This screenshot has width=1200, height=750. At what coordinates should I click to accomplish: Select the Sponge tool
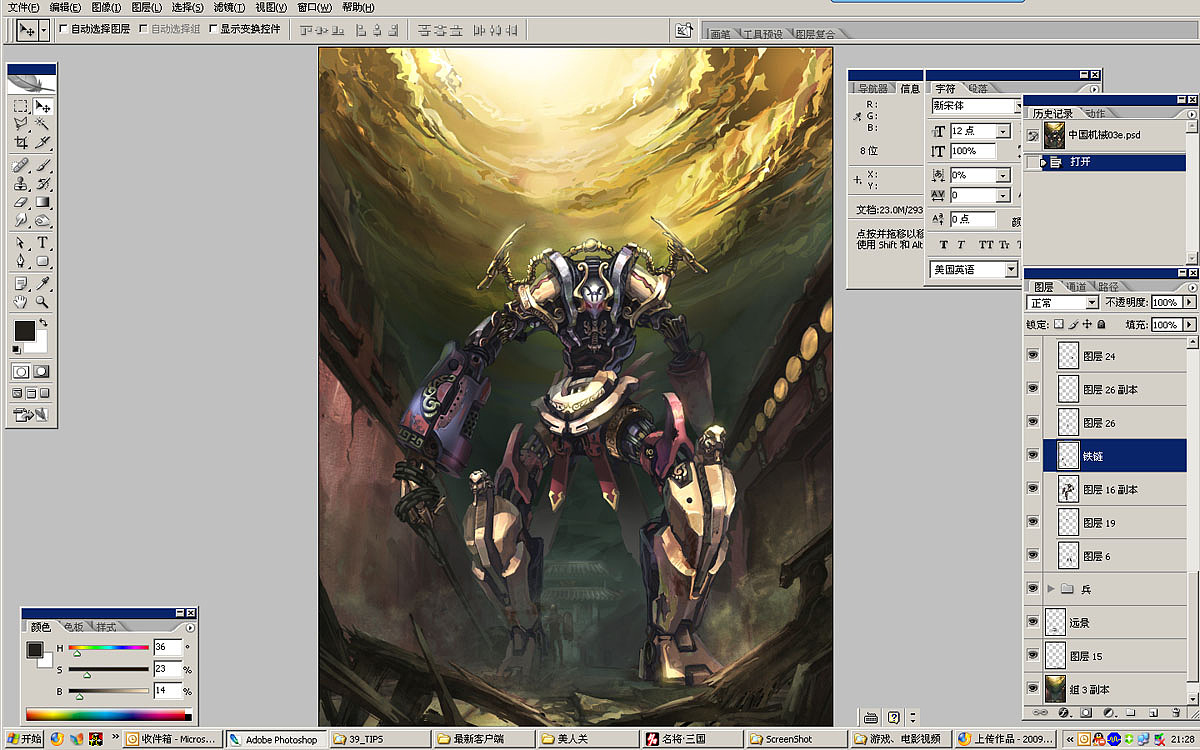click(x=43, y=221)
